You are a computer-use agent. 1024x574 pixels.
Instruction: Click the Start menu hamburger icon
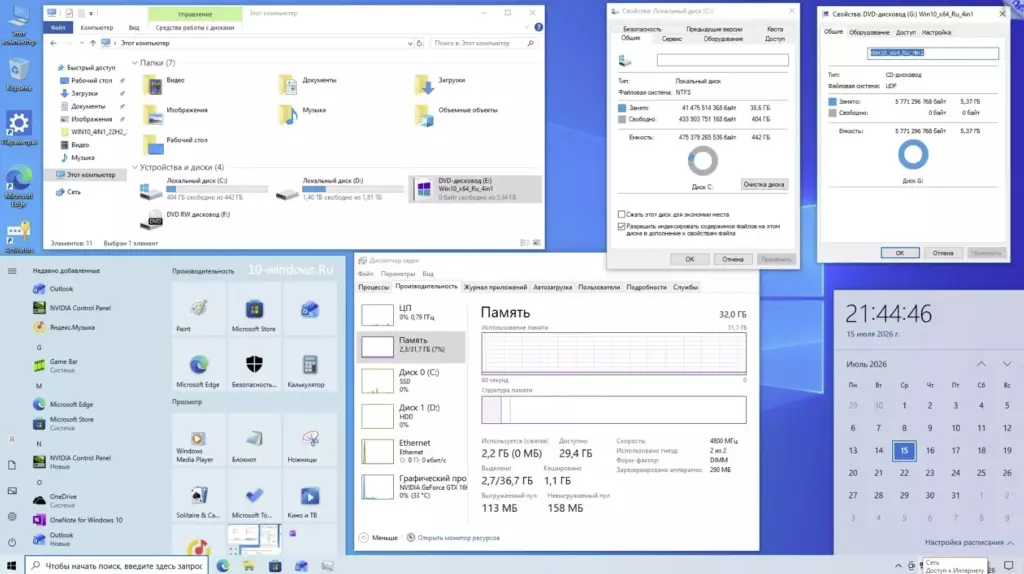pyautogui.click(x=12, y=270)
